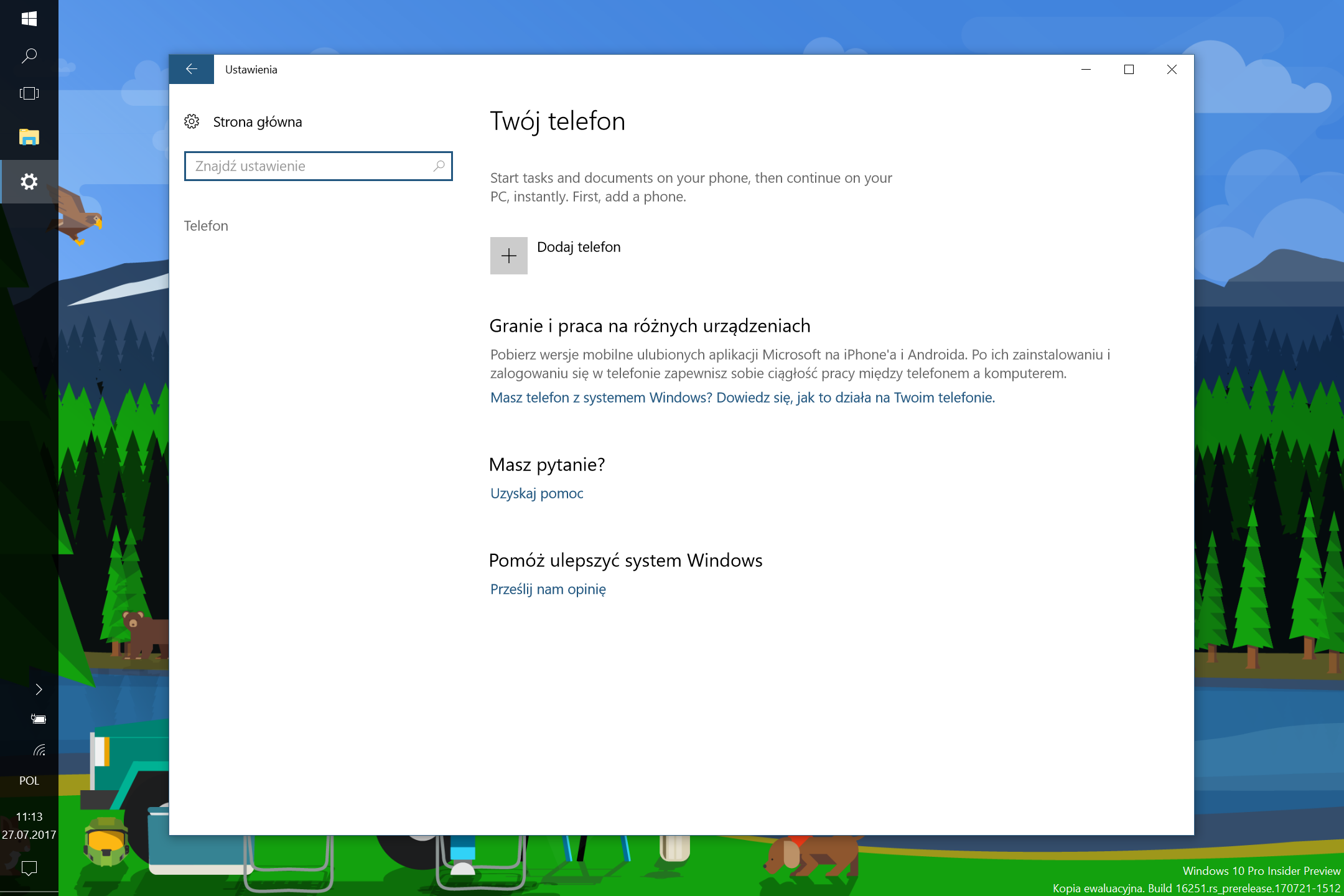Launch File Explorer from the taskbar
This screenshot has height=896, width=1344.
coord(29,137)
